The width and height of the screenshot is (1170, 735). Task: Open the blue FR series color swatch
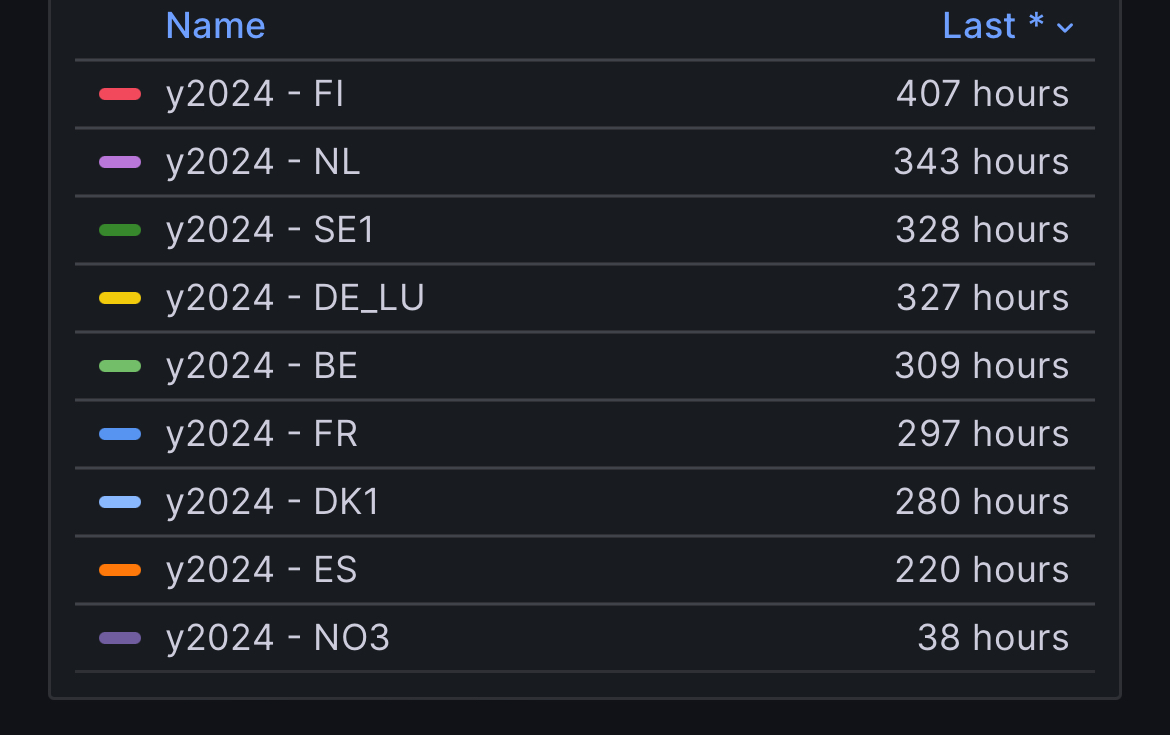point(120,434)
